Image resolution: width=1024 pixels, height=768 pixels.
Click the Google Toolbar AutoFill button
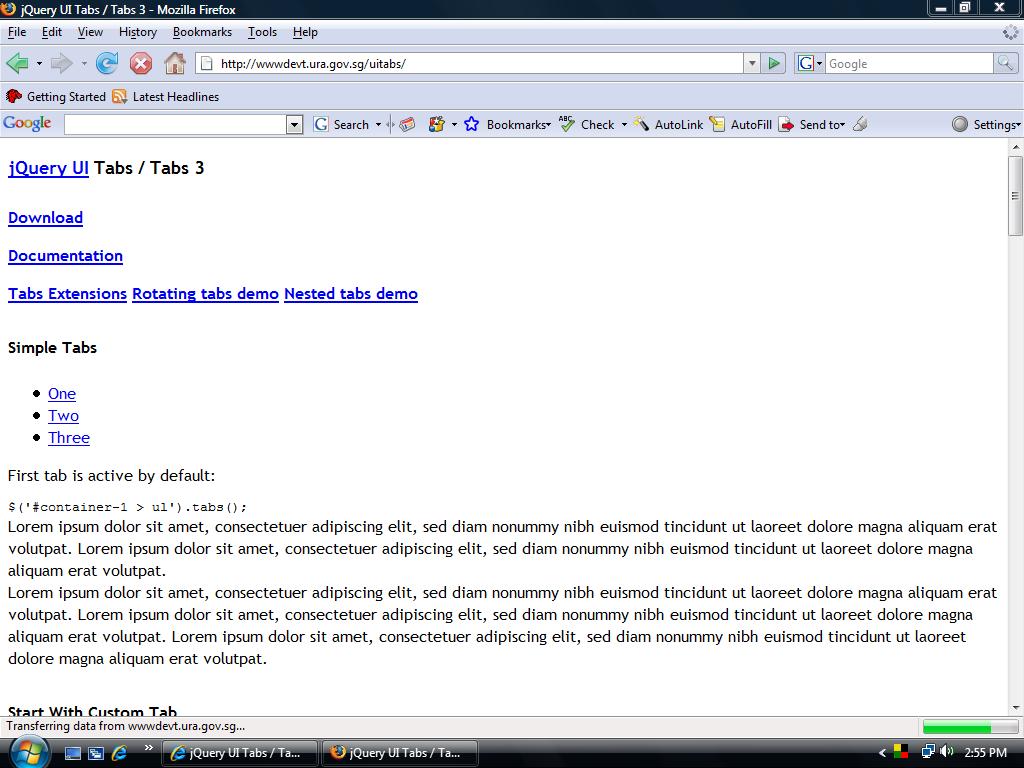(x=741, y=125)
